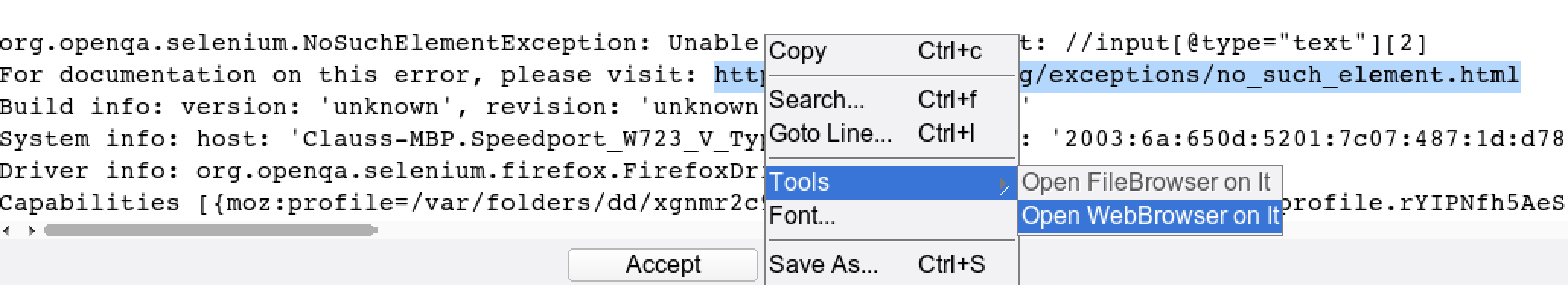1568x285 pixels.
Task: Expand the Tools submenu entry
Action: [x=891, y=183]
